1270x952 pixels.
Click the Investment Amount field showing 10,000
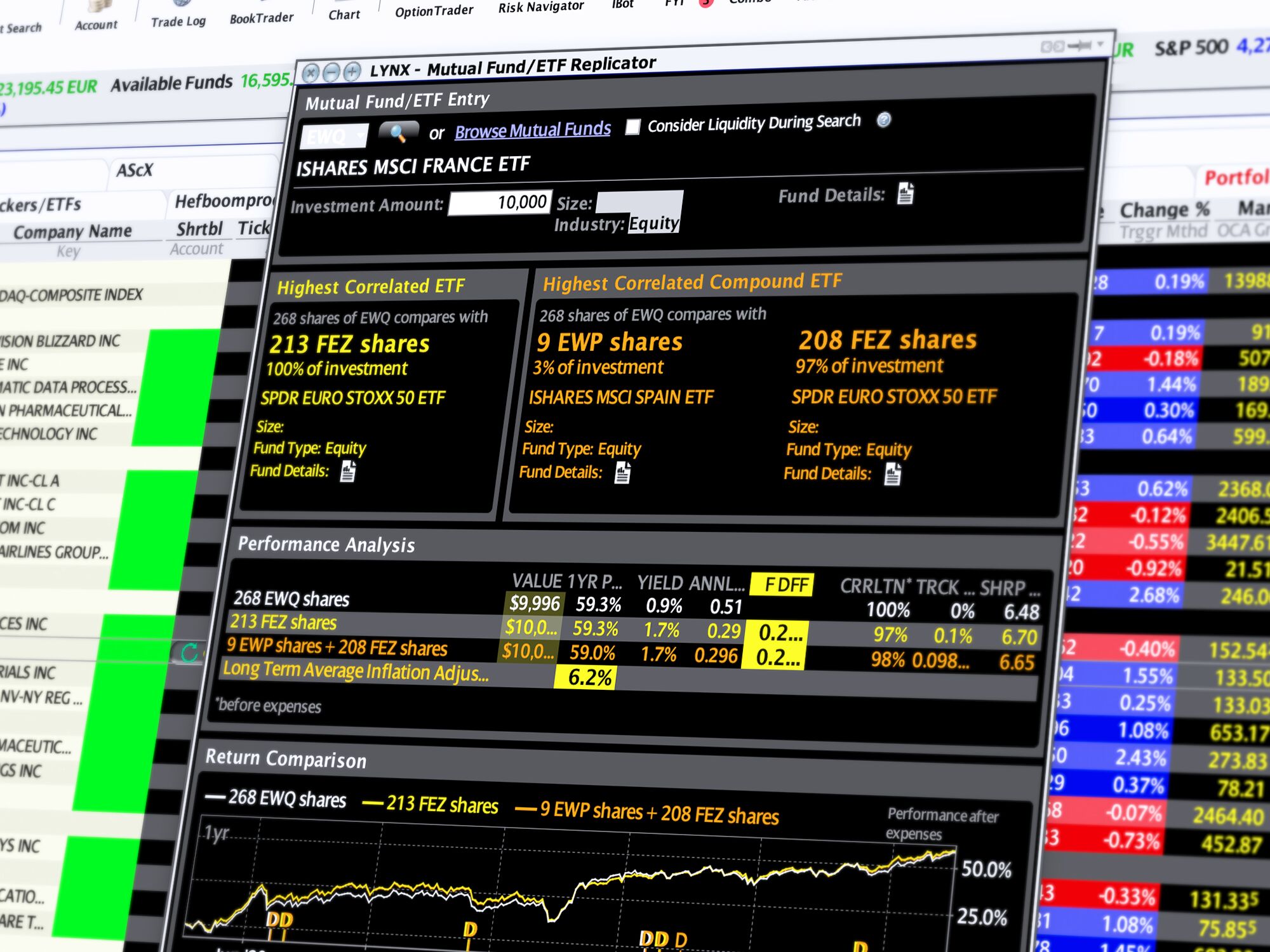500,203
